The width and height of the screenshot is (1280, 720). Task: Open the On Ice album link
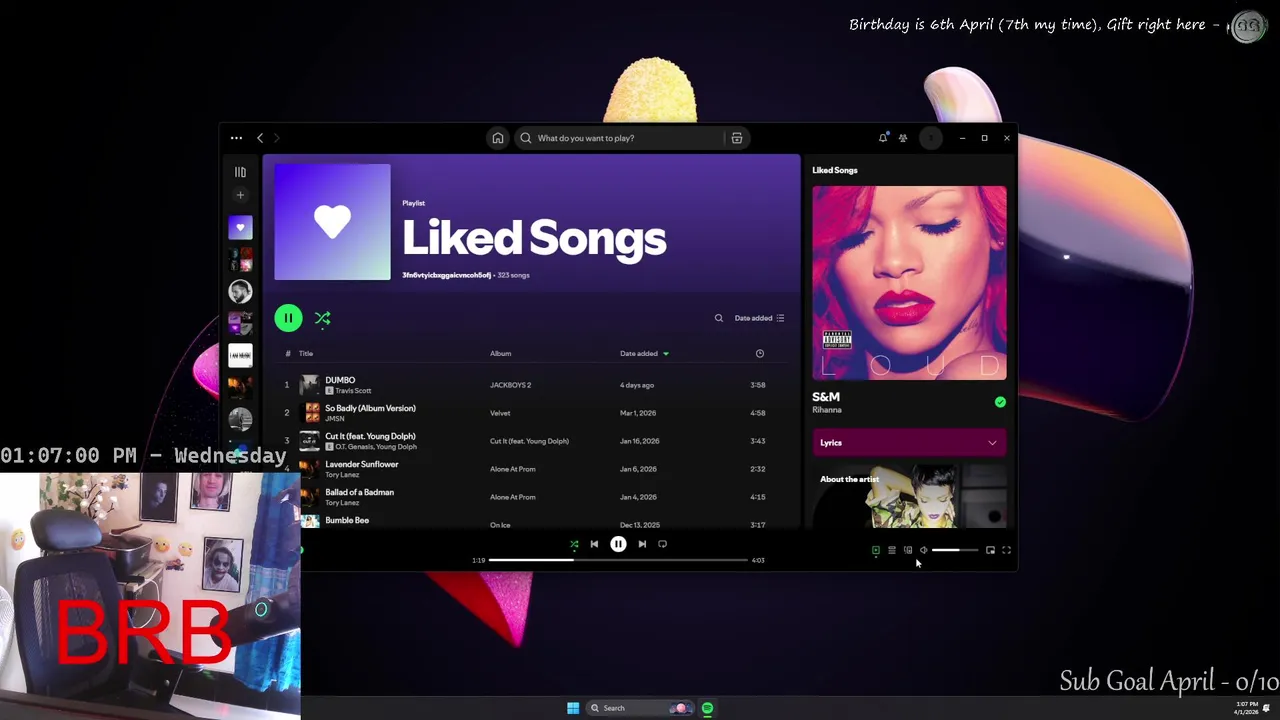(500, 525)
